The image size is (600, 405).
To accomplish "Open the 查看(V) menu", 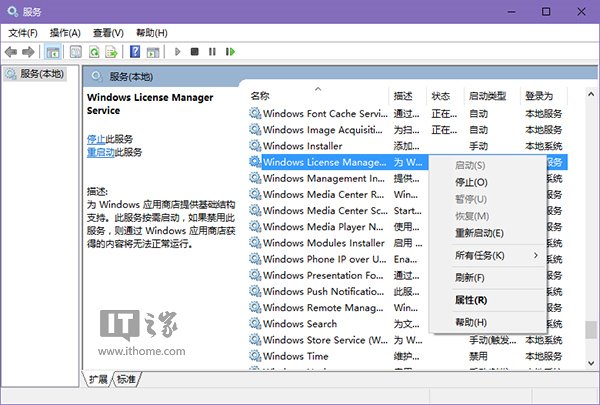I will [x=108, y=32].
